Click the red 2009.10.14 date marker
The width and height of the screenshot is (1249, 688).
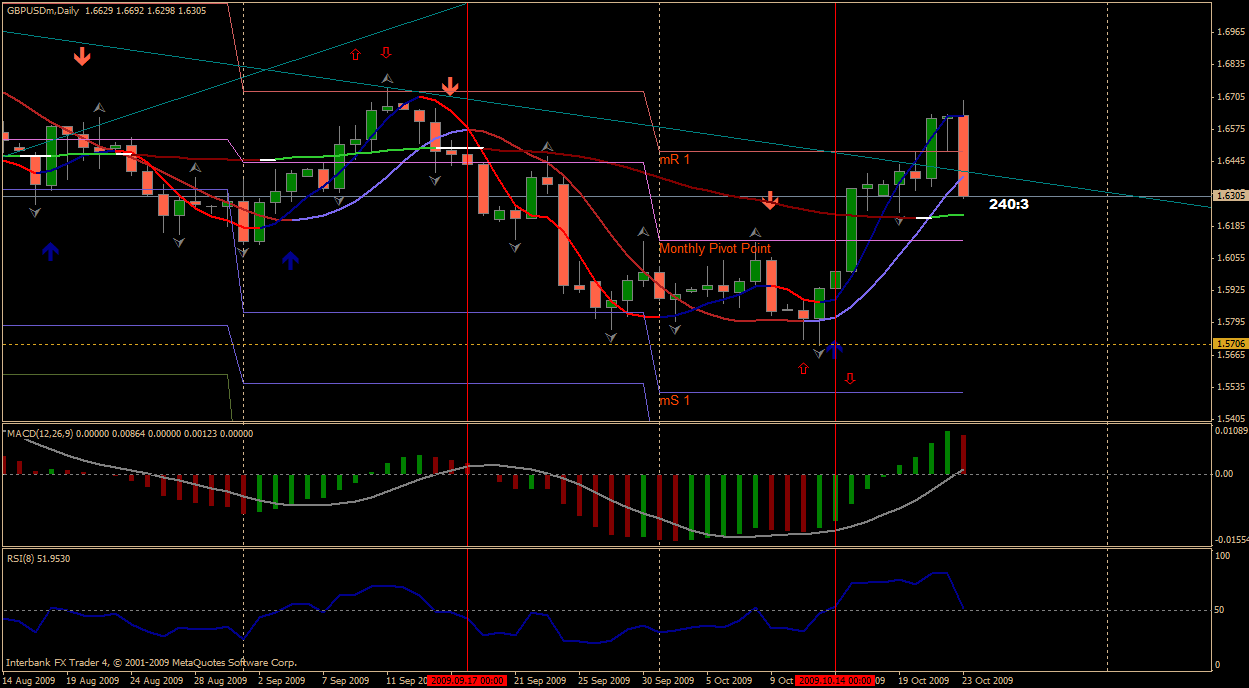click(x=835, y=680)
